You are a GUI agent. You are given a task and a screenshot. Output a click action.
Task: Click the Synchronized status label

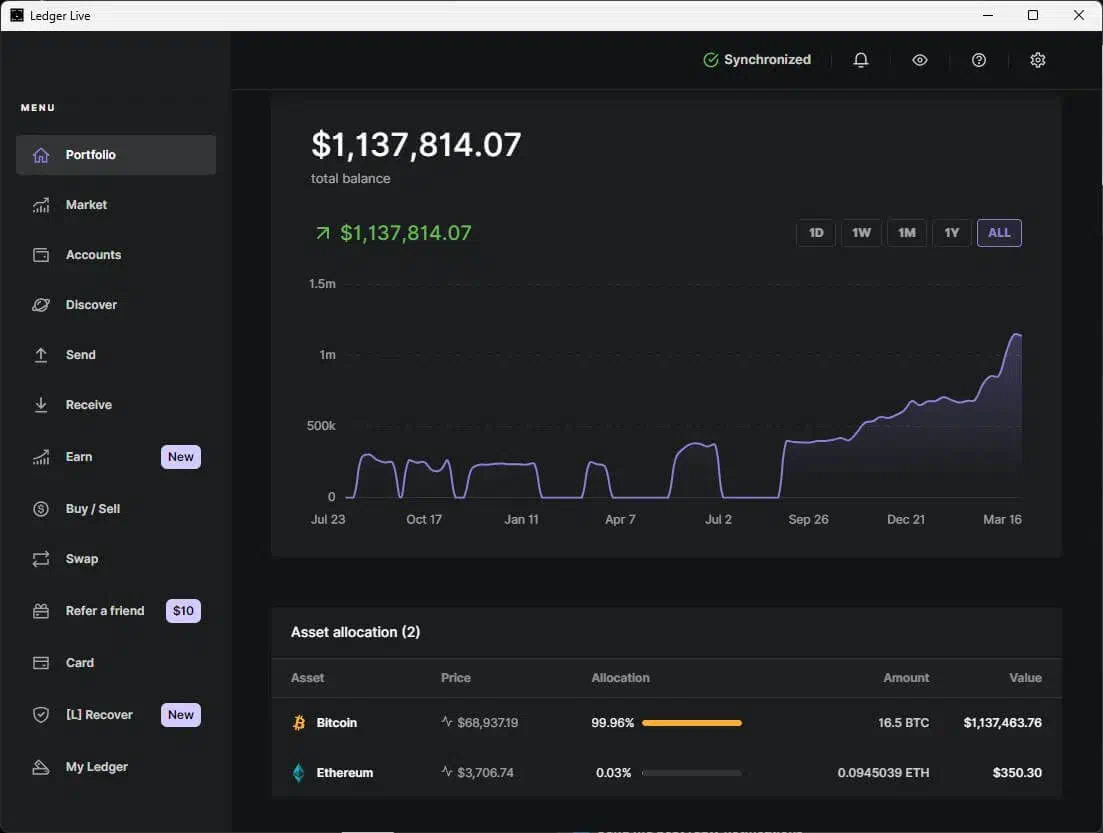(767, 60)
